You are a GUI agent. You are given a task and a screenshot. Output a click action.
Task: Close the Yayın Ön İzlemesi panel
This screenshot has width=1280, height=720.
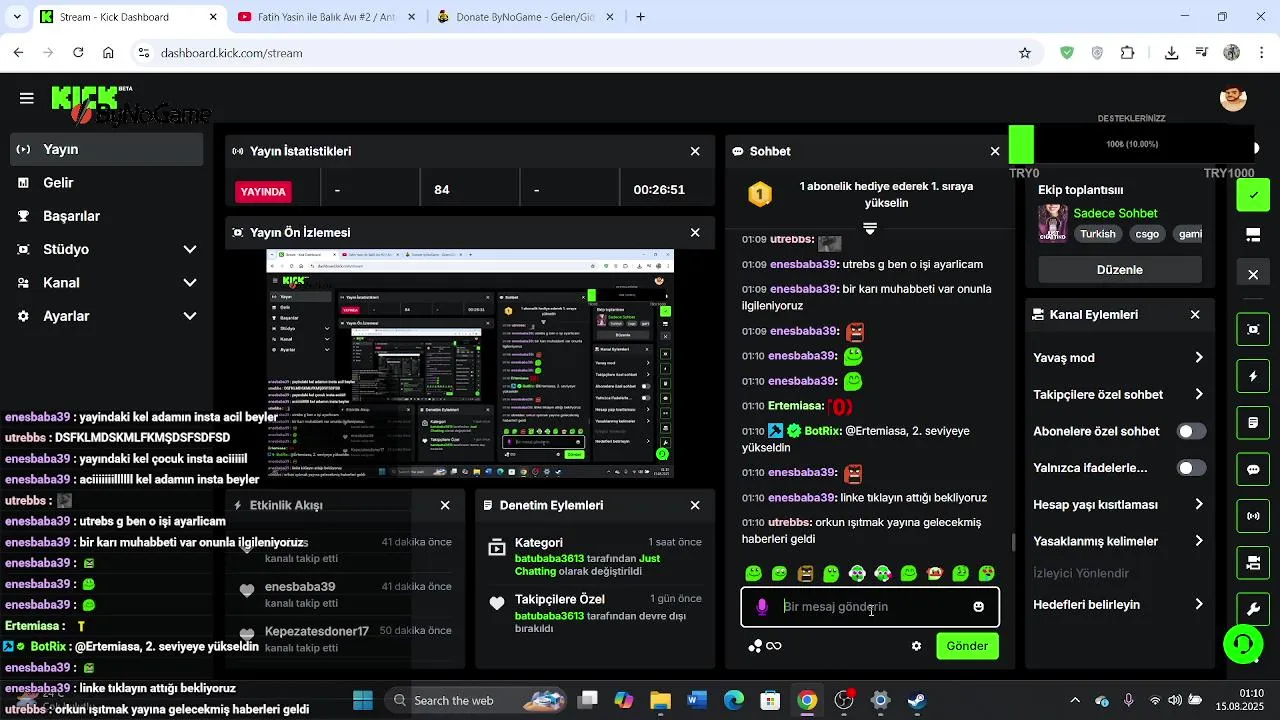(695, 232)
